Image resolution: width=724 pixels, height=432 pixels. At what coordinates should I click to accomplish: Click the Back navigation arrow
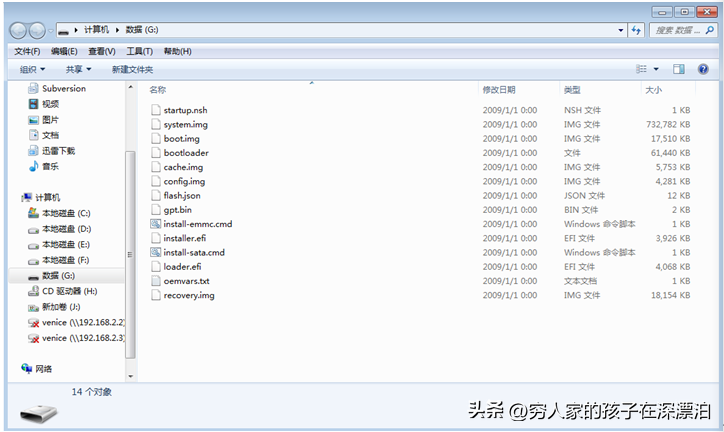(x=18, y=30)
